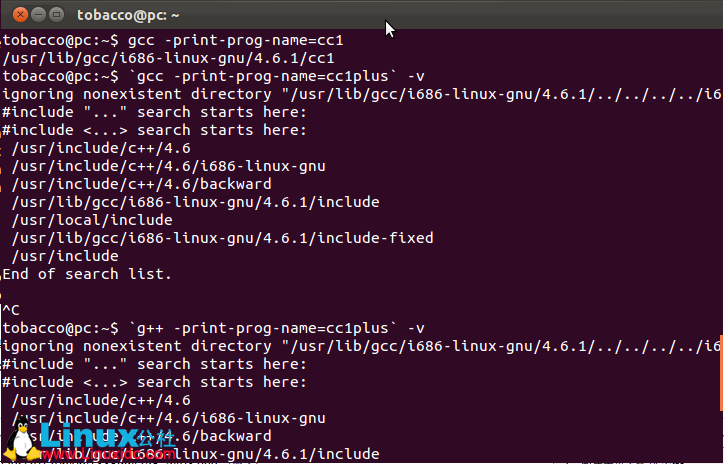
Task: Click the orange scrollbar on the right edge
Action: pos(721,373)
